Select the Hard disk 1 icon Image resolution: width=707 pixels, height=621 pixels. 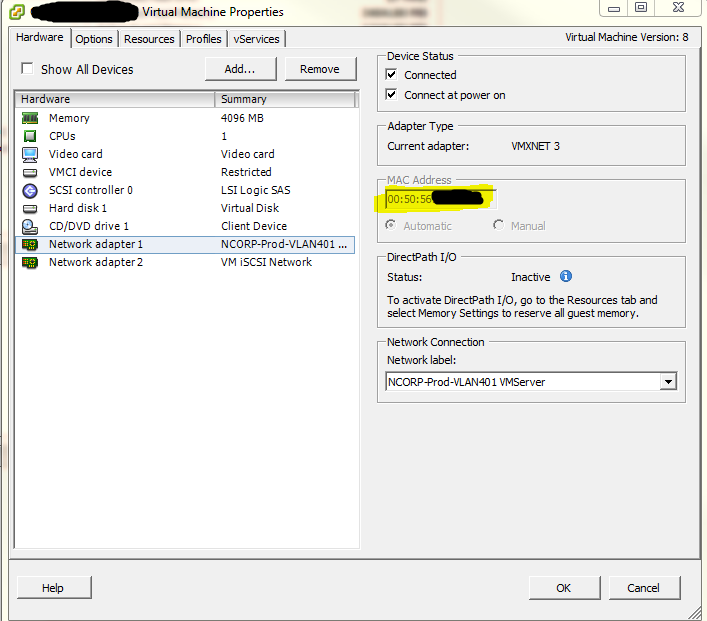(30, 208)
